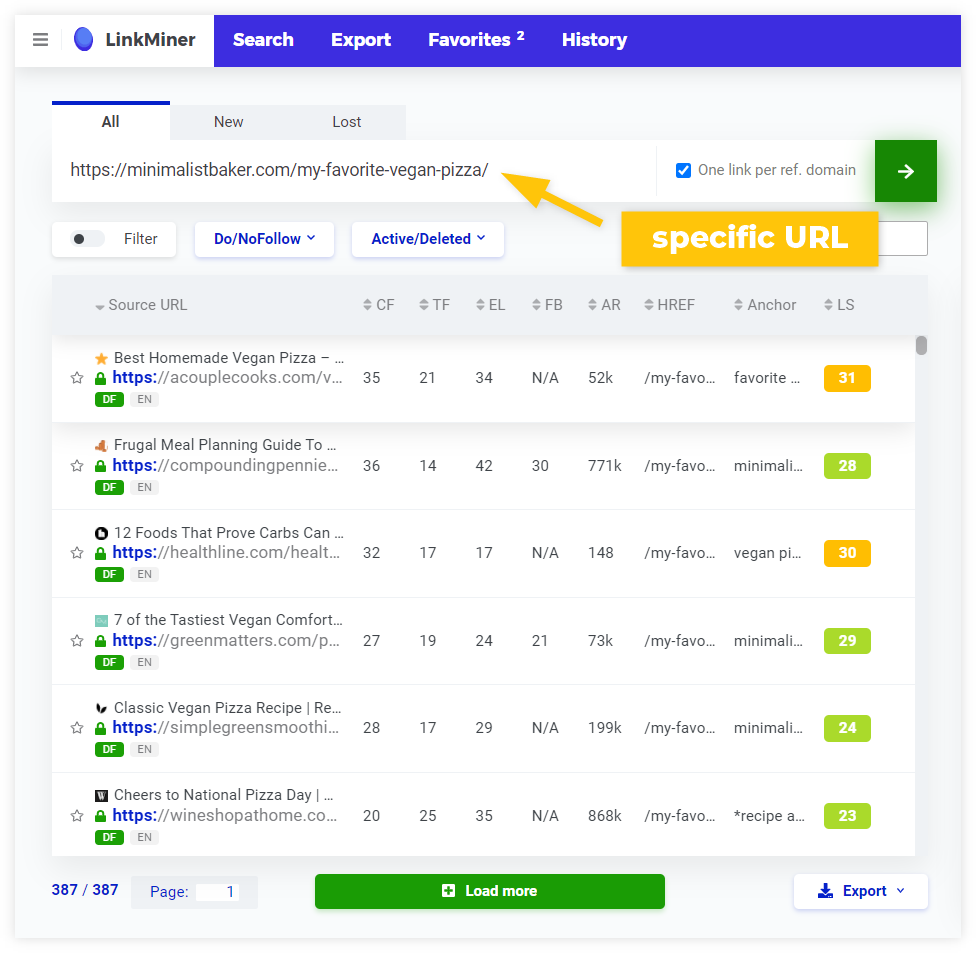This screenshot has width=976, height=953.
Task: Open the hamburger menu
Action: 40,40
